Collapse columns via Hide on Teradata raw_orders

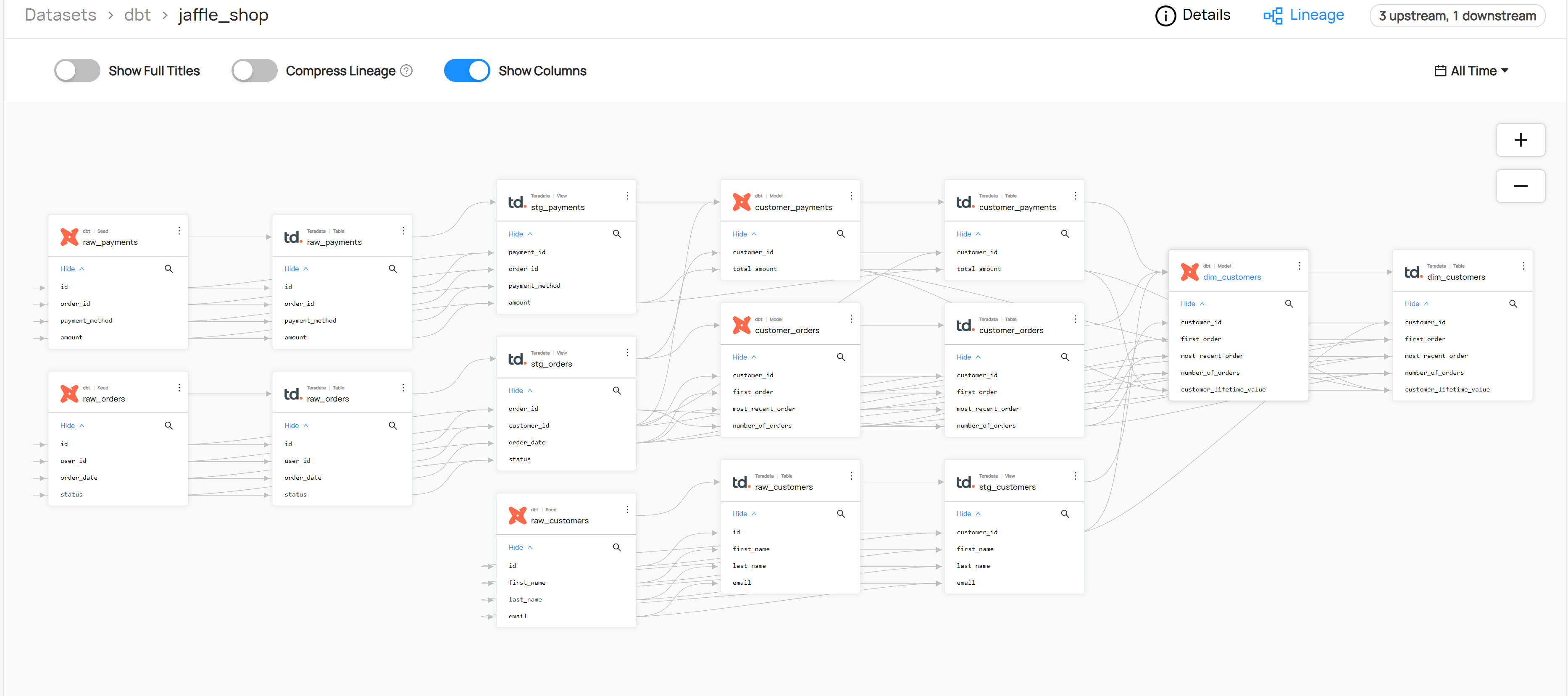297,426
